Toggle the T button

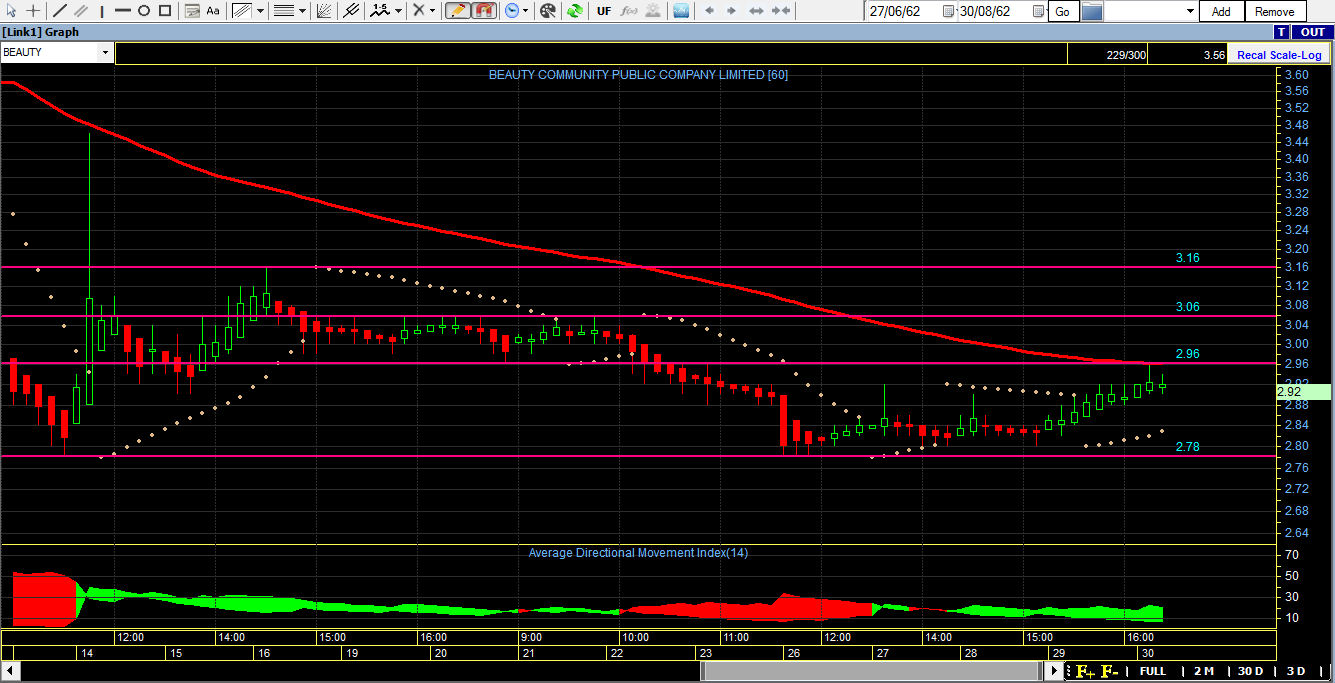(x=1282, y=32)
